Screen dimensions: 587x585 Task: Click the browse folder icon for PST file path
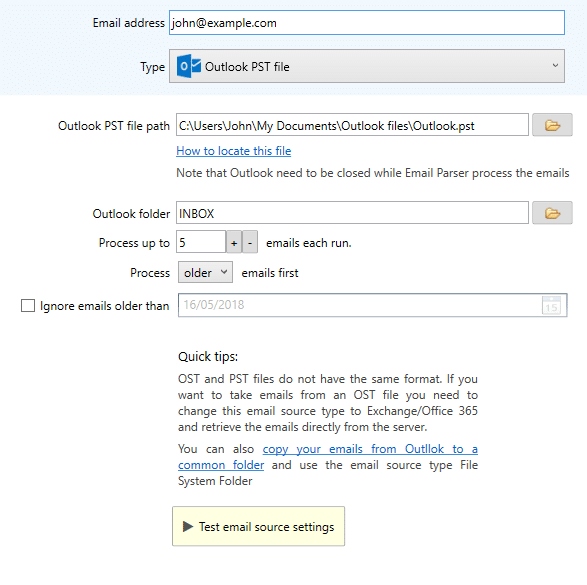552,125
